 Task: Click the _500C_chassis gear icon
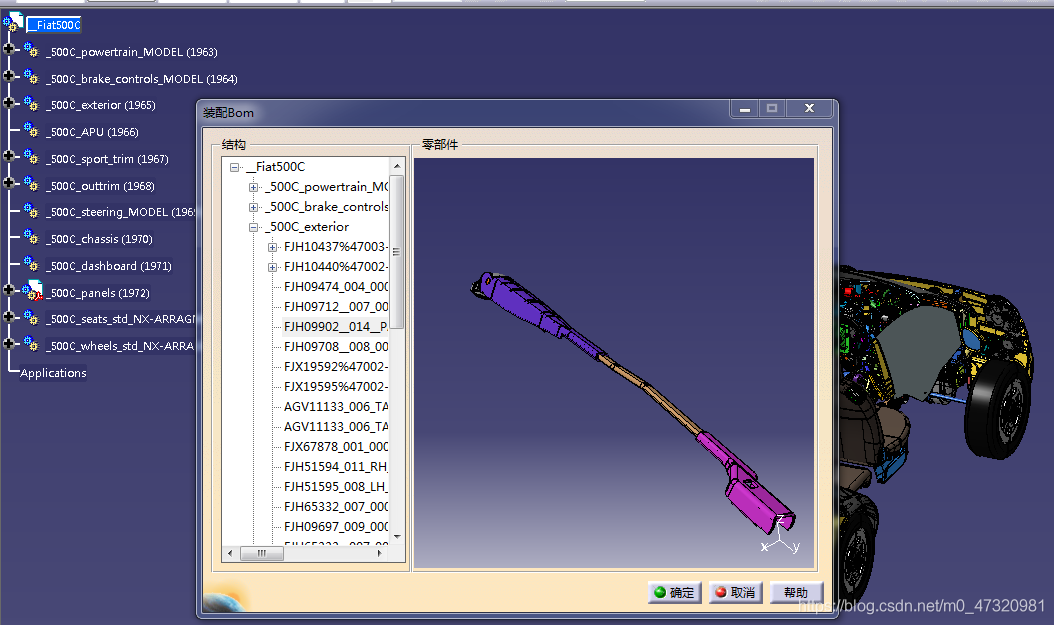pos(31,238)
